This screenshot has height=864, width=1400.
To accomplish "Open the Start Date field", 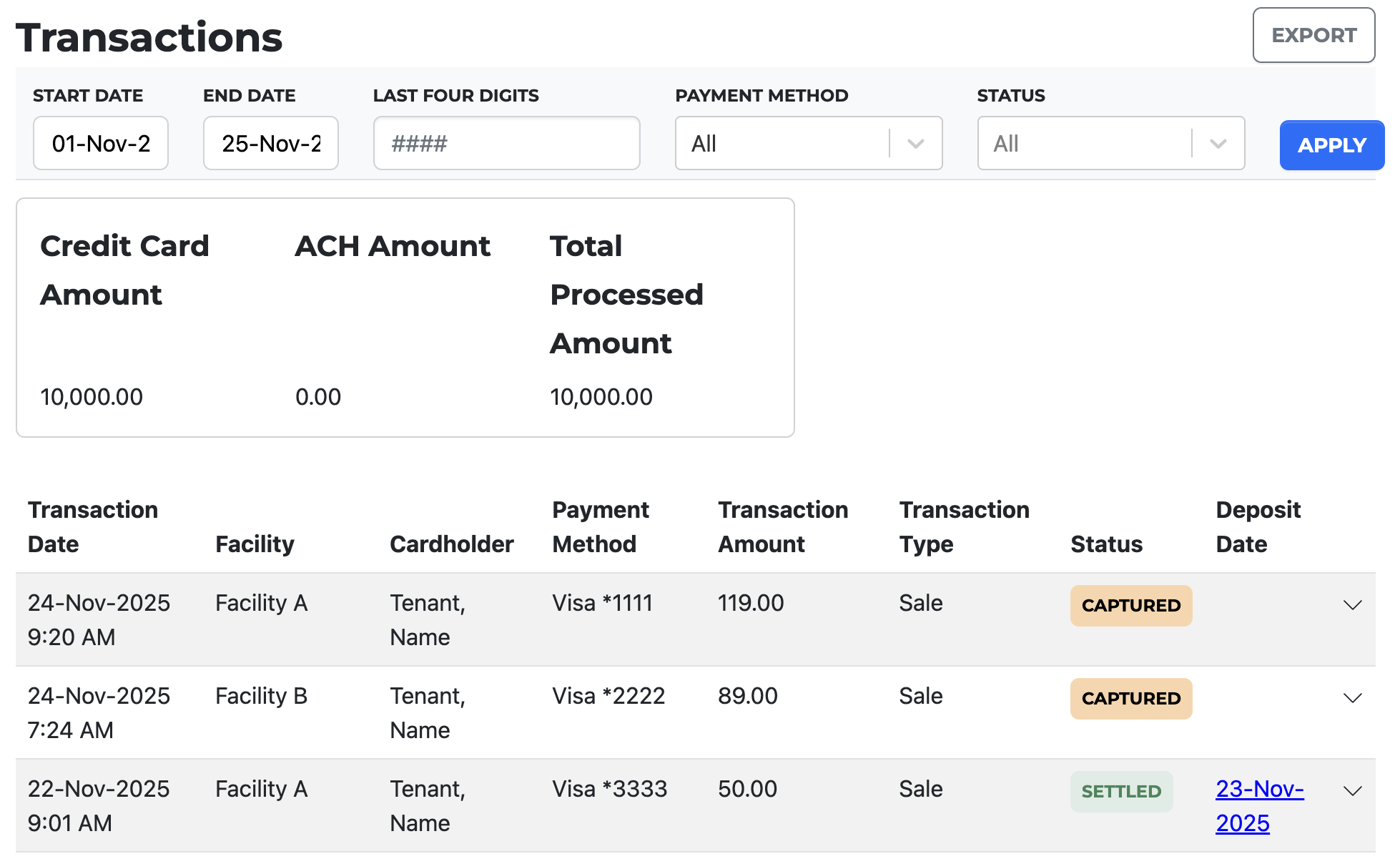I will 101,144.
